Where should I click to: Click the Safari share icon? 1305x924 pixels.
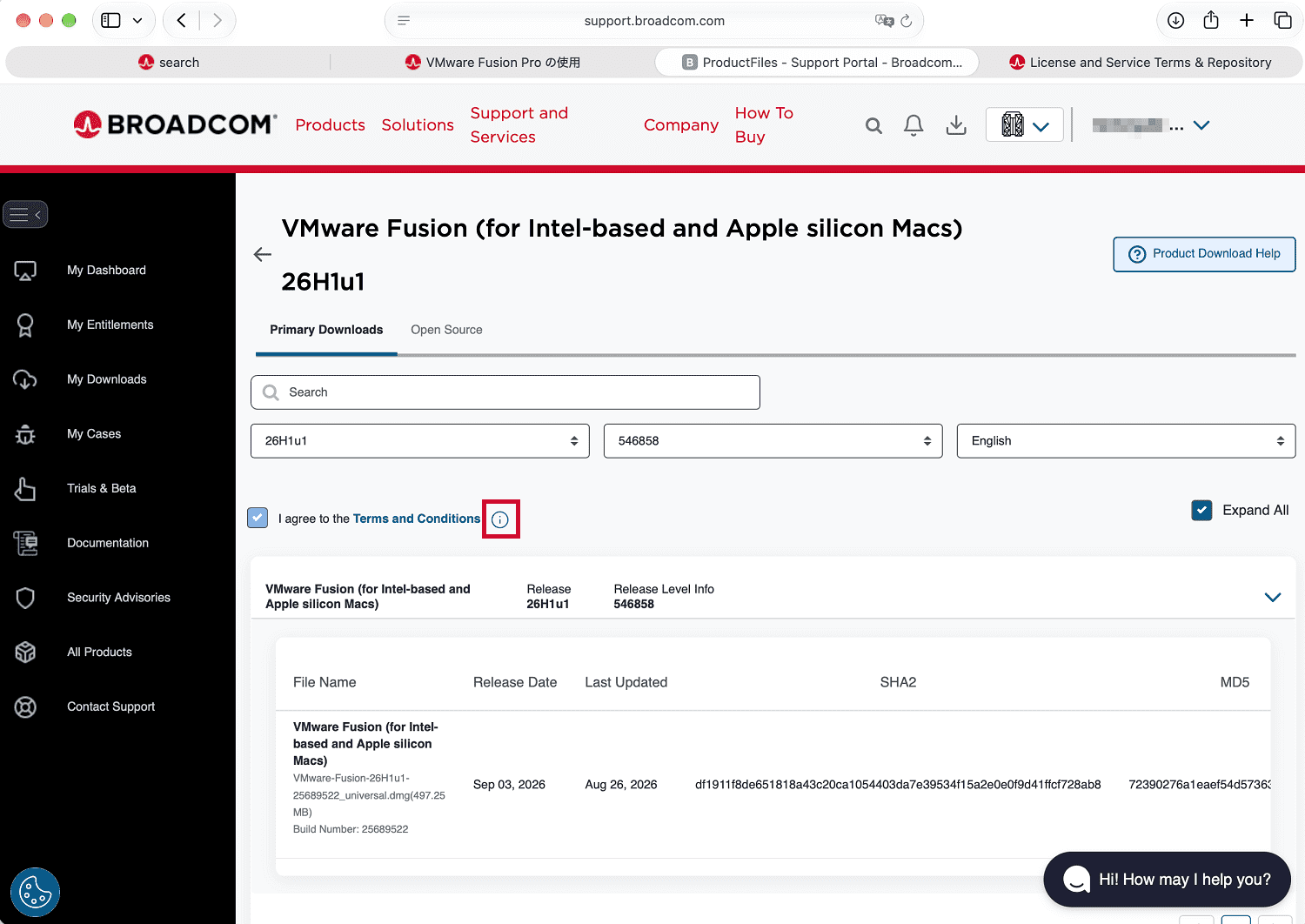point(1211,20)
